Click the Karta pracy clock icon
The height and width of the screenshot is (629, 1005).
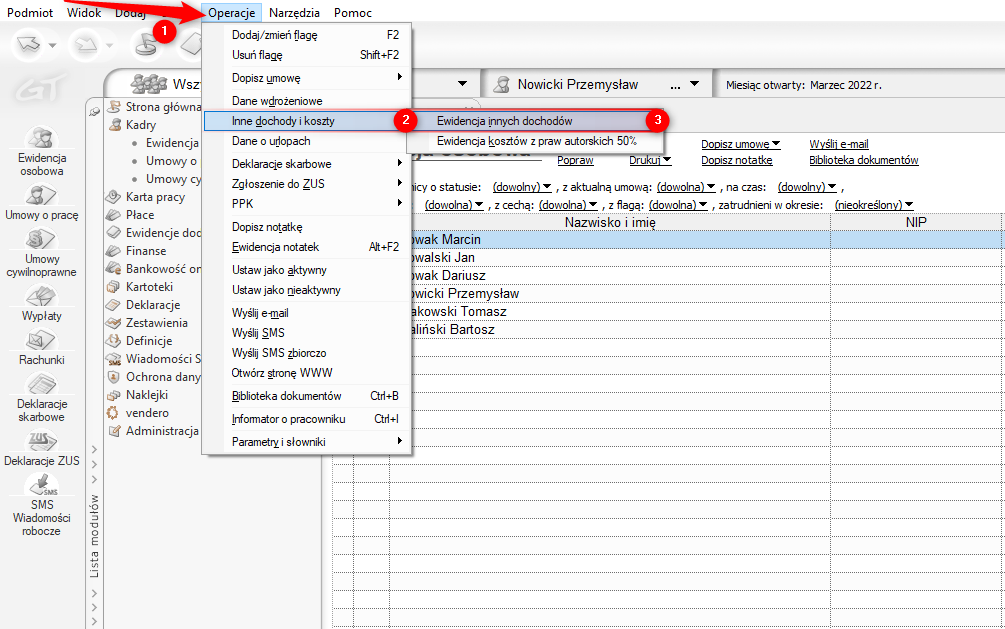coord(113,196)
